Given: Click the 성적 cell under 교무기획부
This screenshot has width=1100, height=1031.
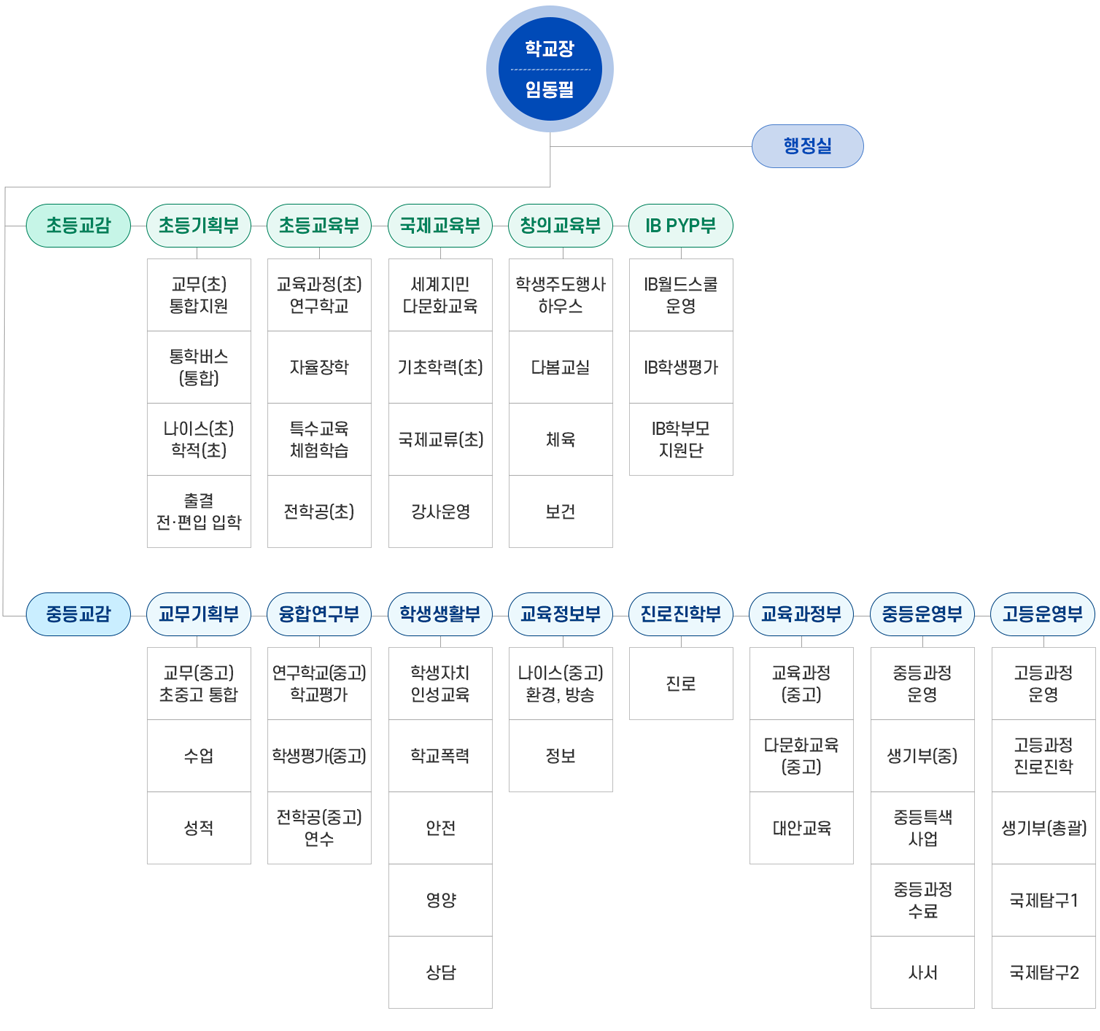Looking at the screenshot, I should [199, 828].
